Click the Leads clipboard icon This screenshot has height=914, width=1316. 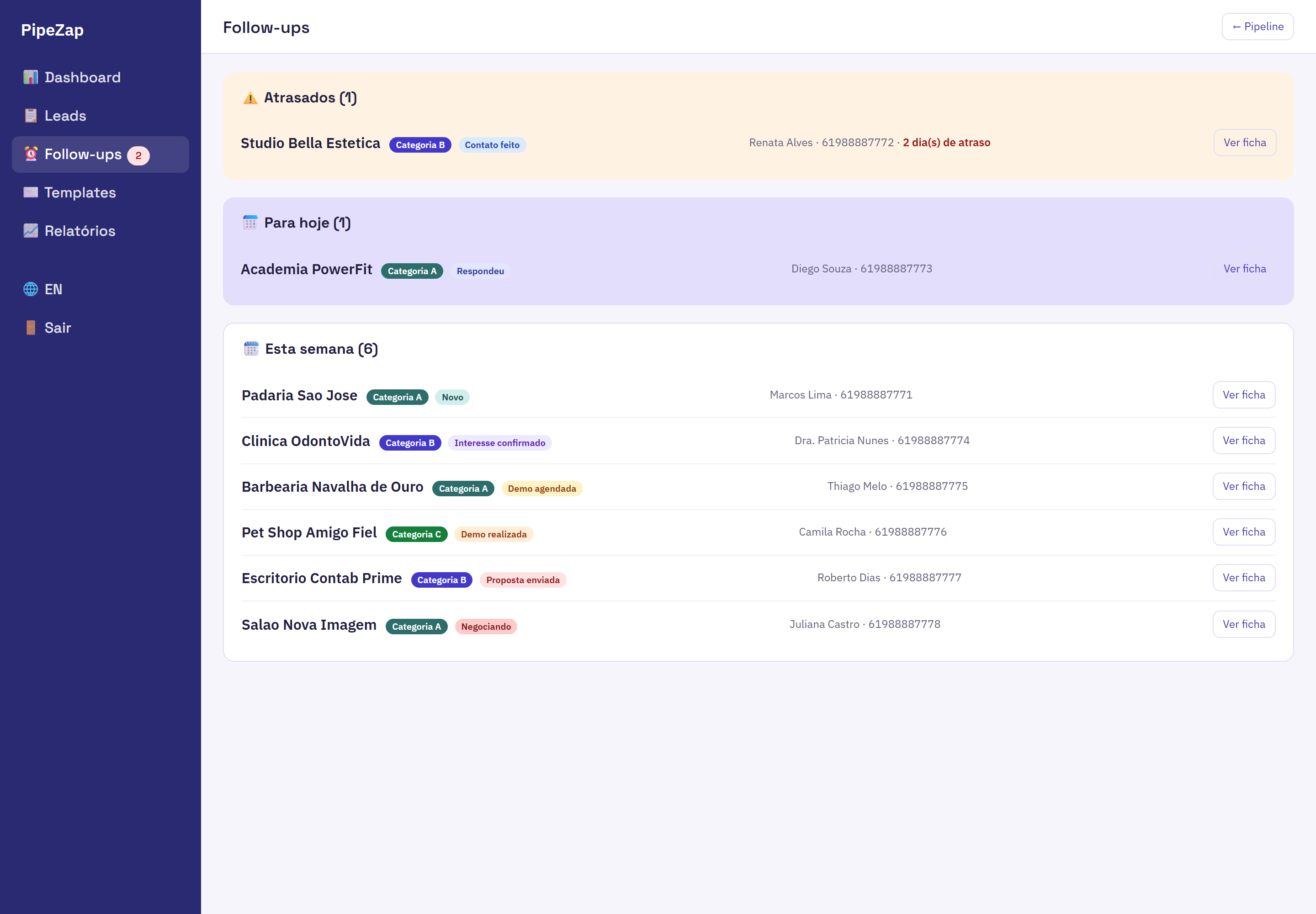coord(31,116)
